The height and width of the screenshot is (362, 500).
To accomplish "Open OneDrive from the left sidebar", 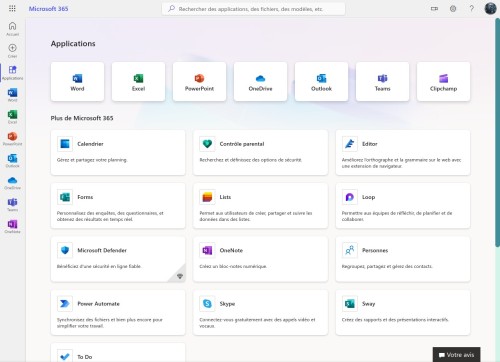I will point(12,183).
